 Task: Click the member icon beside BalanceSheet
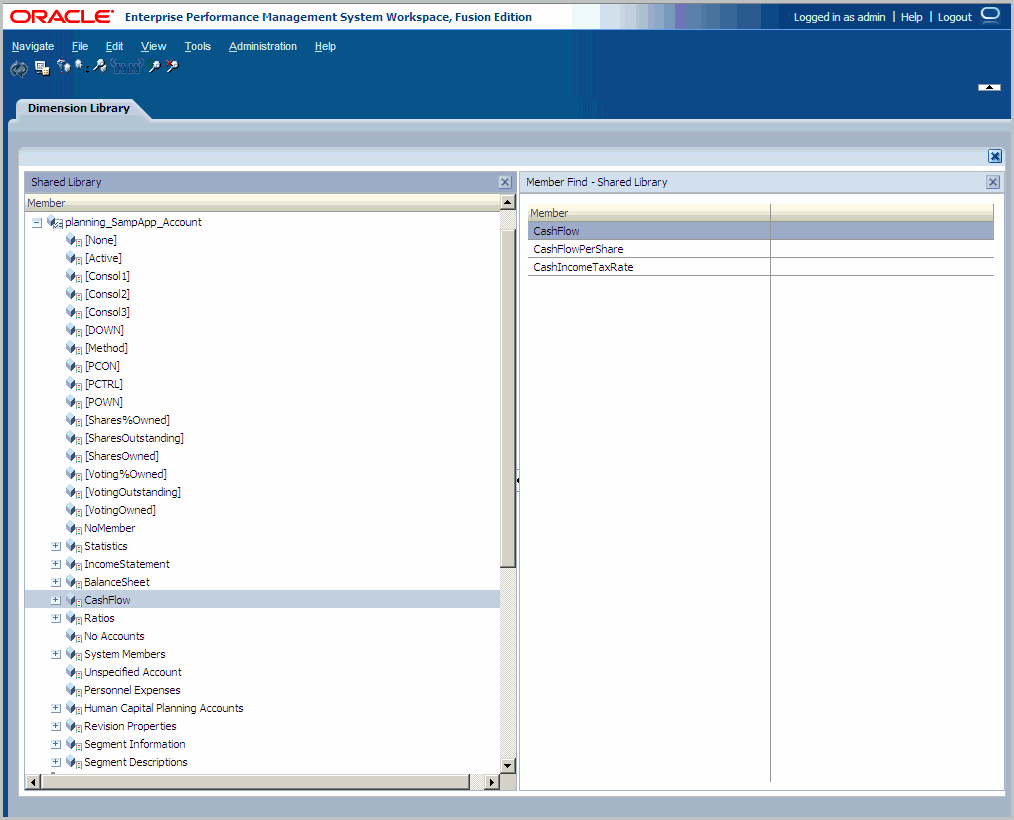(74, 582)
